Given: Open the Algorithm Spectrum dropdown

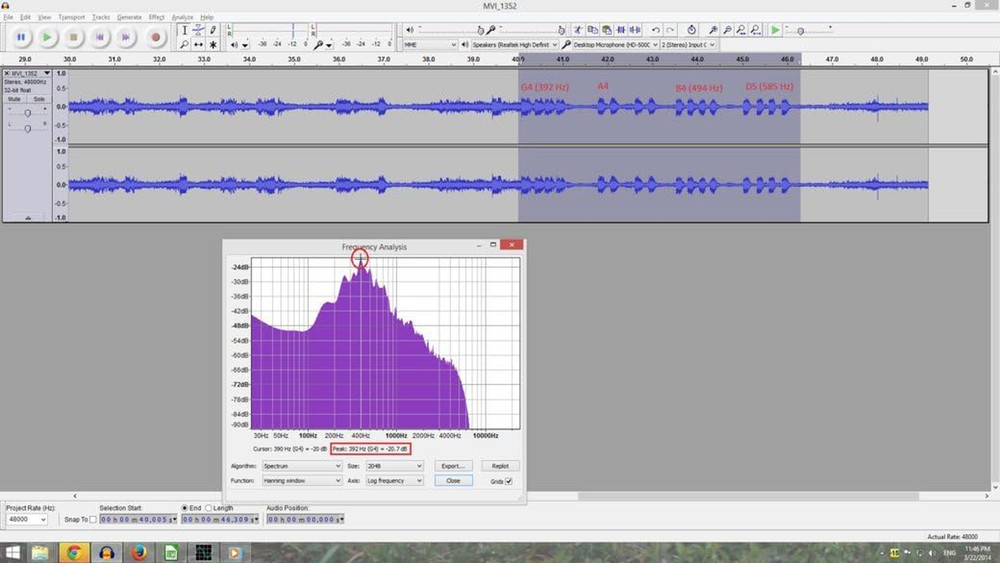Looking at the screenshot, I should pyautogui.click(x=302, y=466).
